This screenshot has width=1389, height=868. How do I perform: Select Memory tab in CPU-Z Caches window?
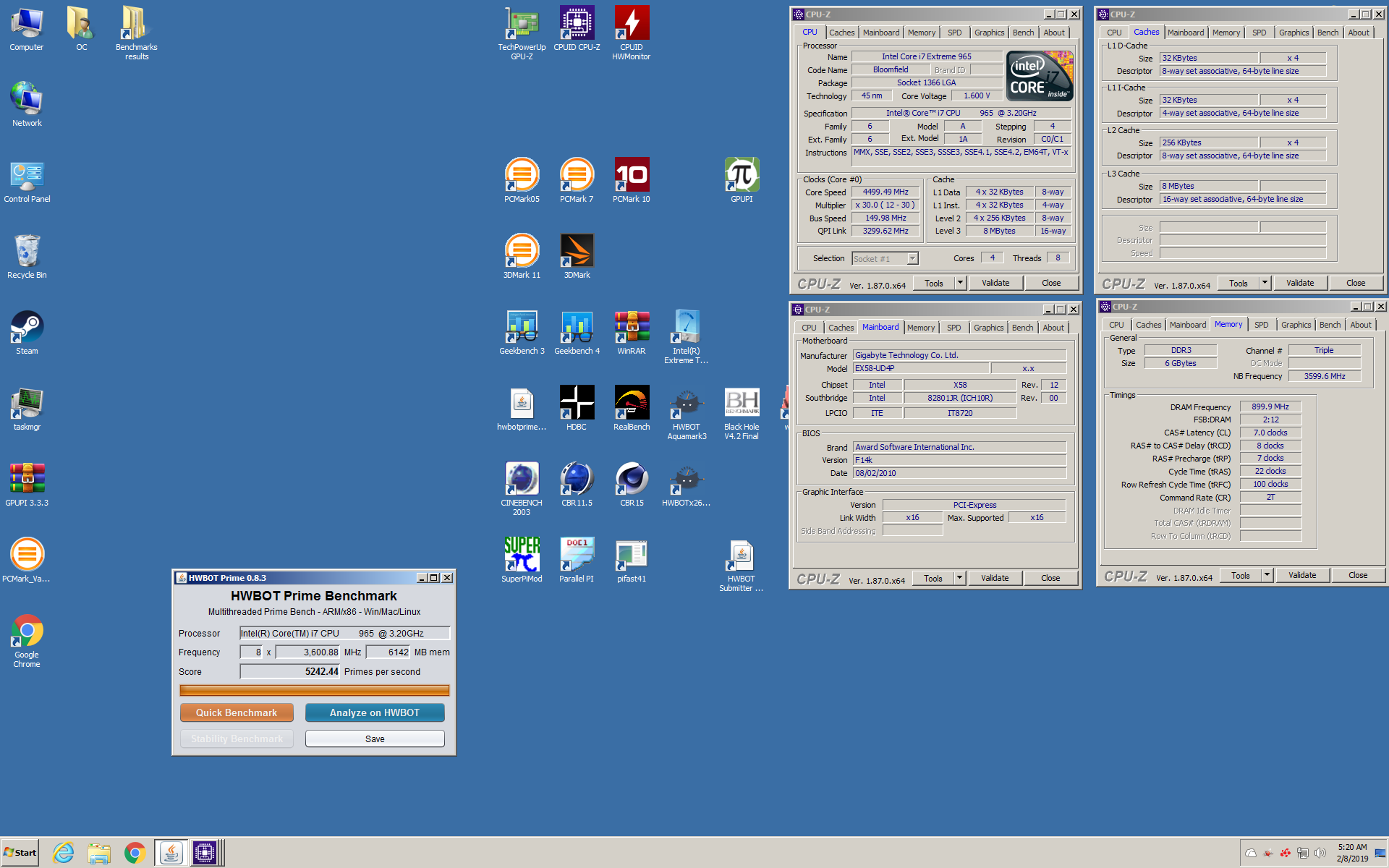click(1226, 33)
